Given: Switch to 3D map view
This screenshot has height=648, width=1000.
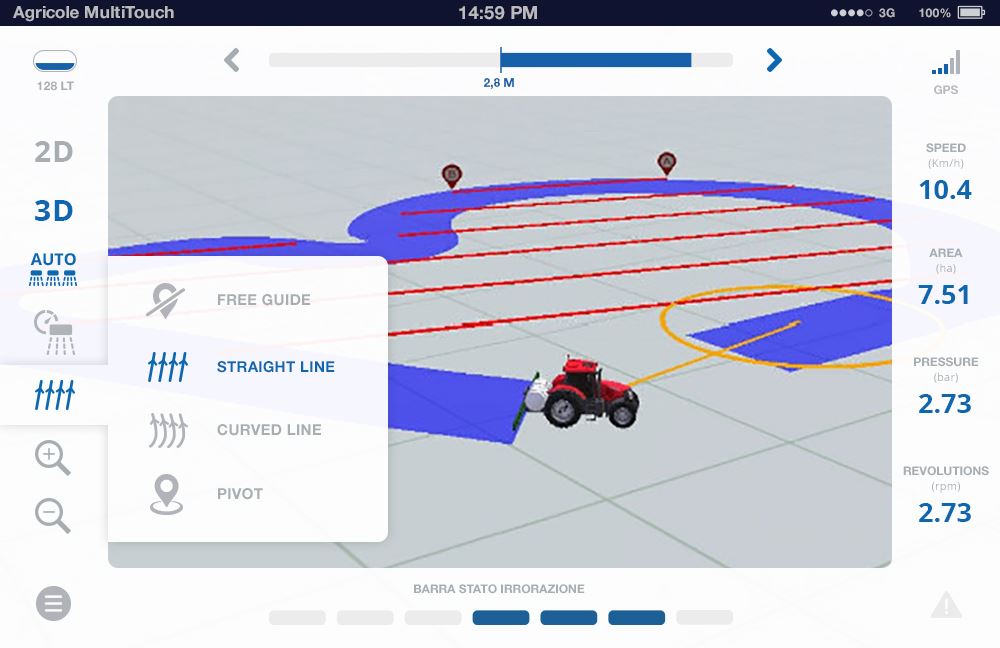Looking at the screenshot, I should [54, 211].
